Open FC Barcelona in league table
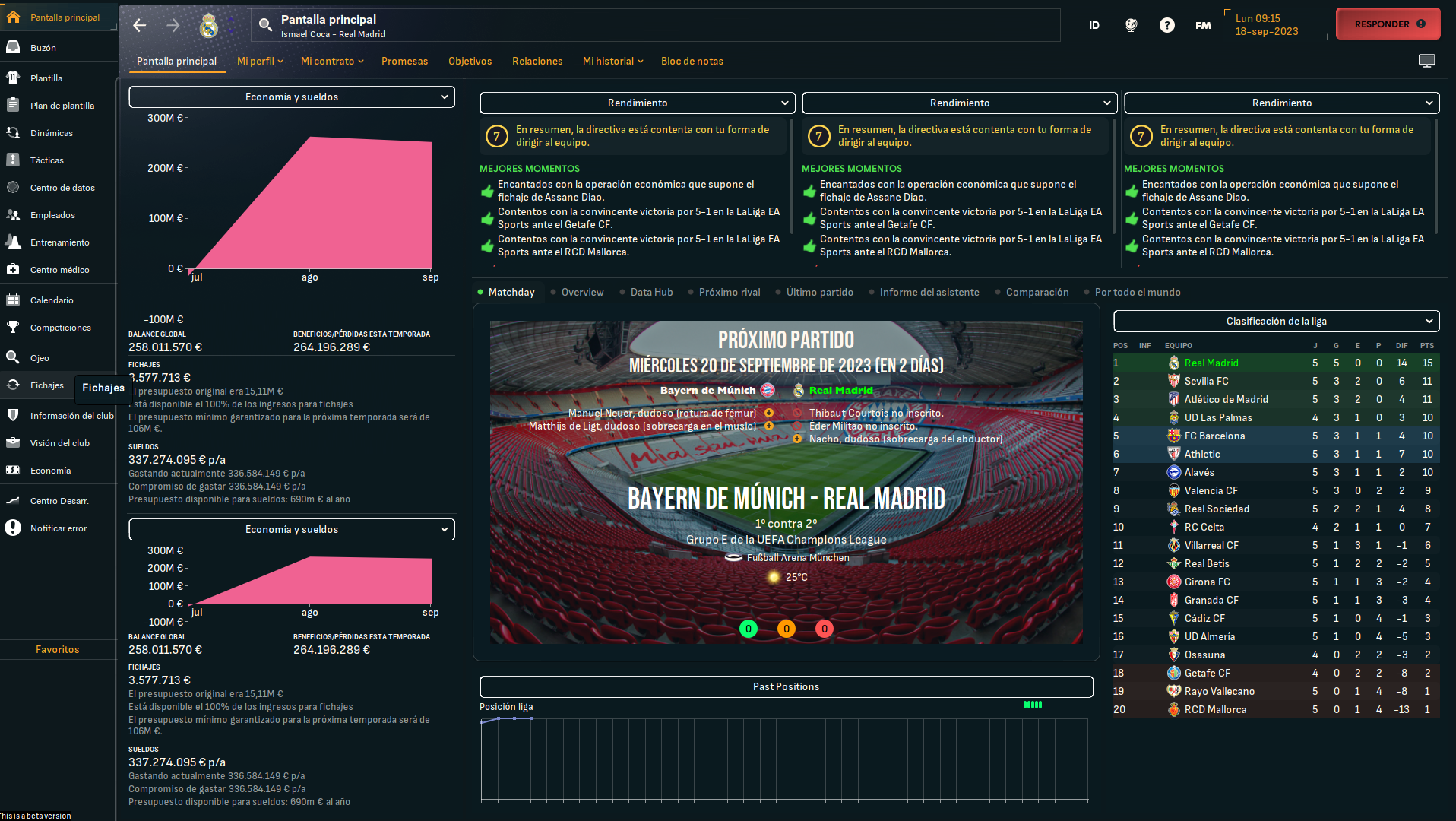Viewport: 1456px width, 821px height. (x=1214, y=436)
